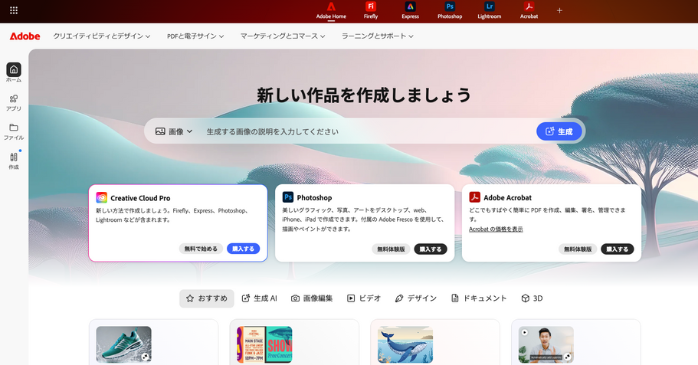The height and width of the screenshot is (365, 698).
Task: Click the Photoshop card Ps icon
Action: [x=288, y=197]
